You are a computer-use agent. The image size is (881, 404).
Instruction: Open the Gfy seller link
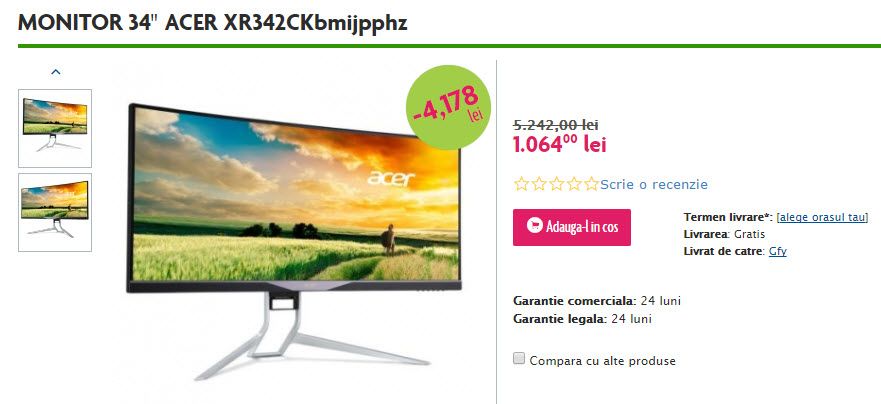tap(778, 251)
